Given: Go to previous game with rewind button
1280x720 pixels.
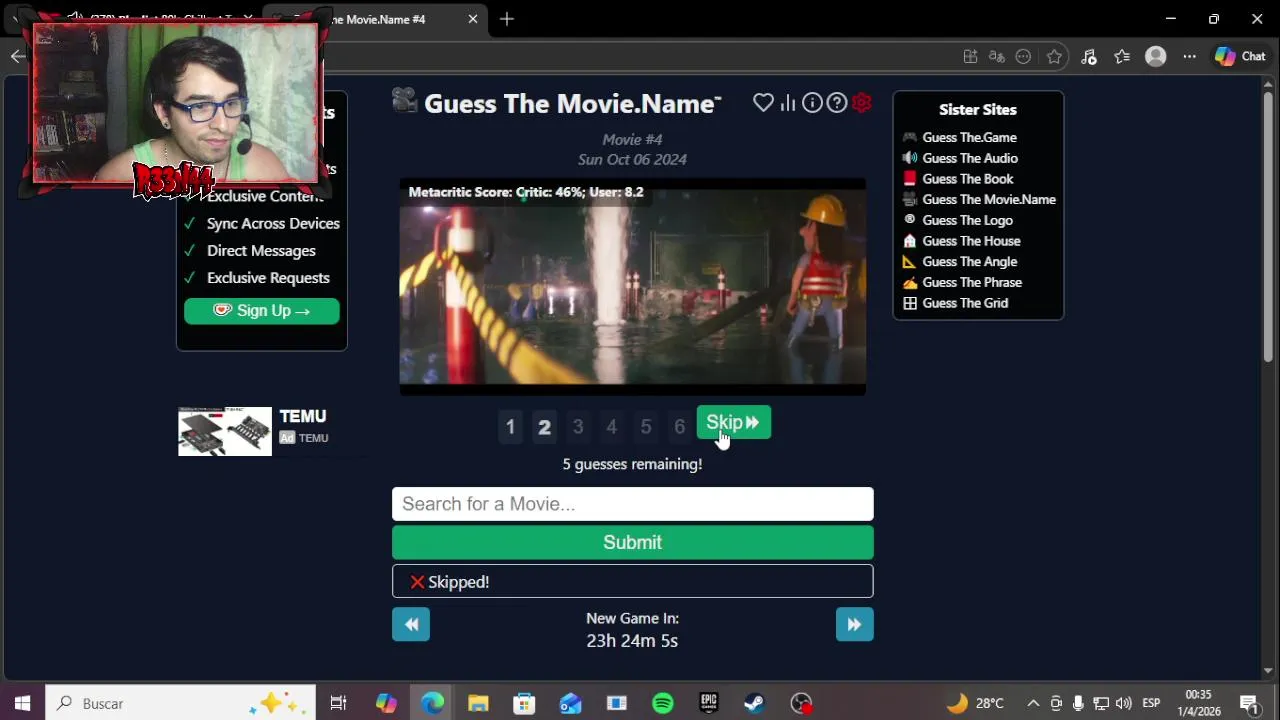Looking at the screenshot, I should point(411,625).
